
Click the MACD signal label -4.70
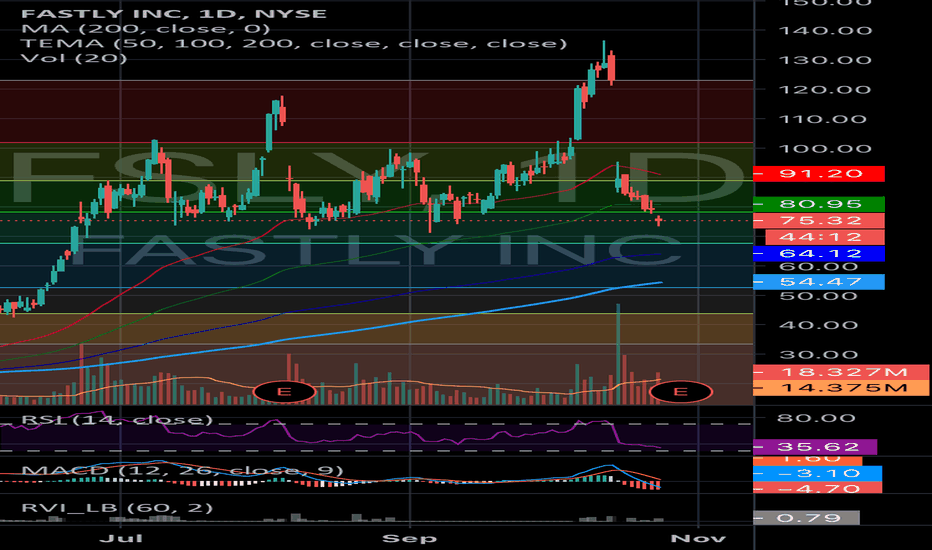[817, 488]
